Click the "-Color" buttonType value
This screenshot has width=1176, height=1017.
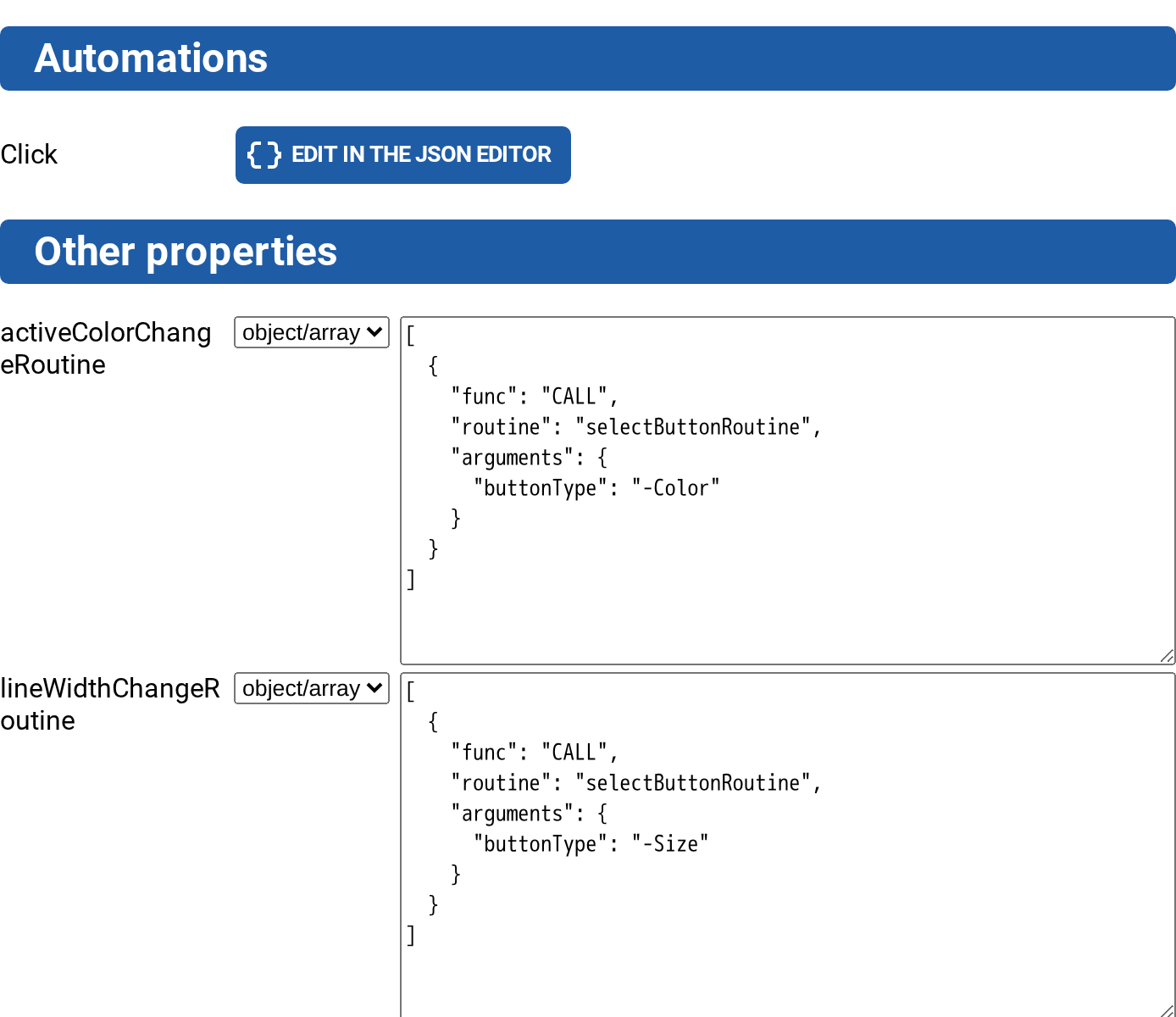coord(676,488)
